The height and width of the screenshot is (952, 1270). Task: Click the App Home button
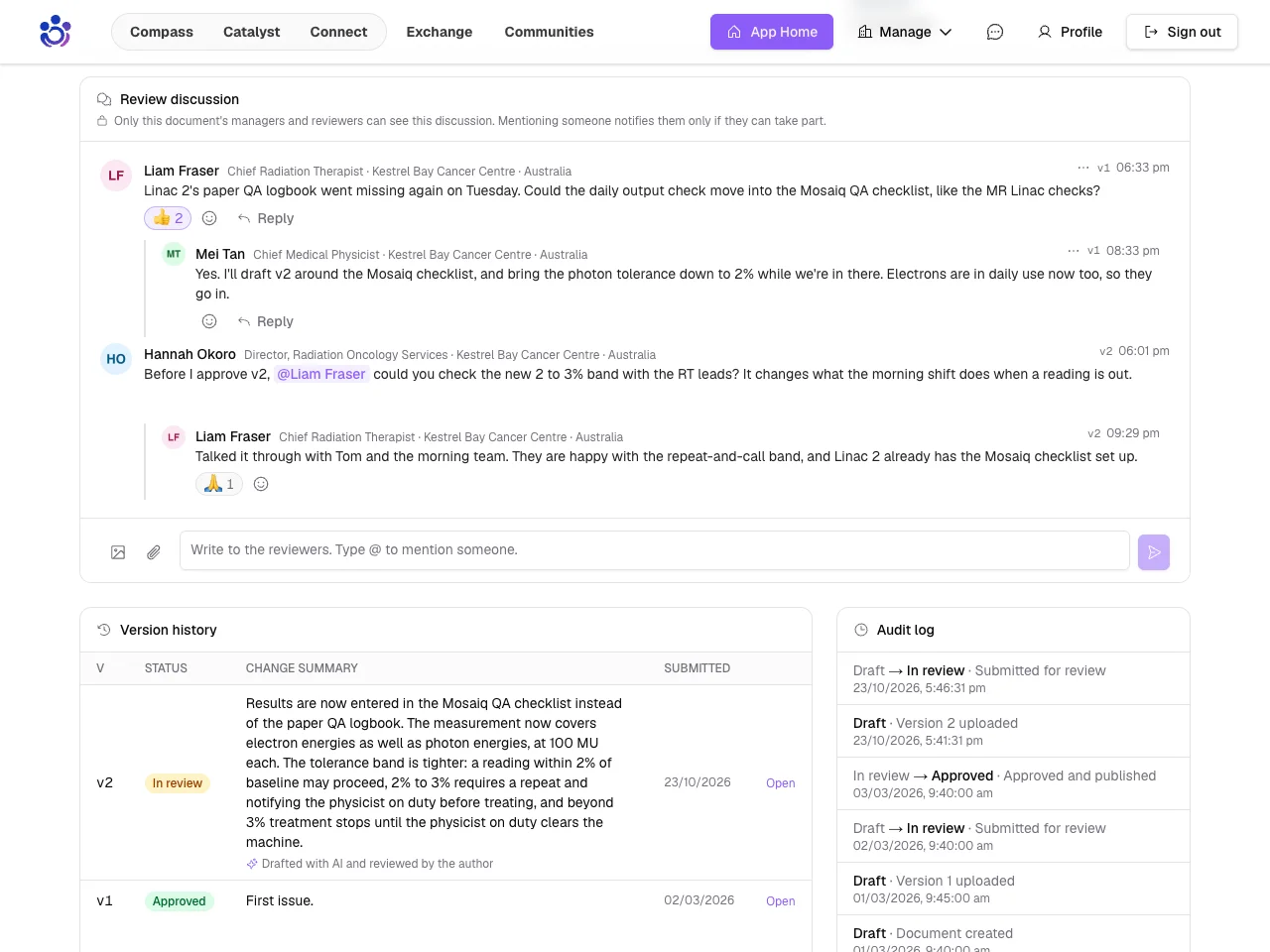click(772, 32)
